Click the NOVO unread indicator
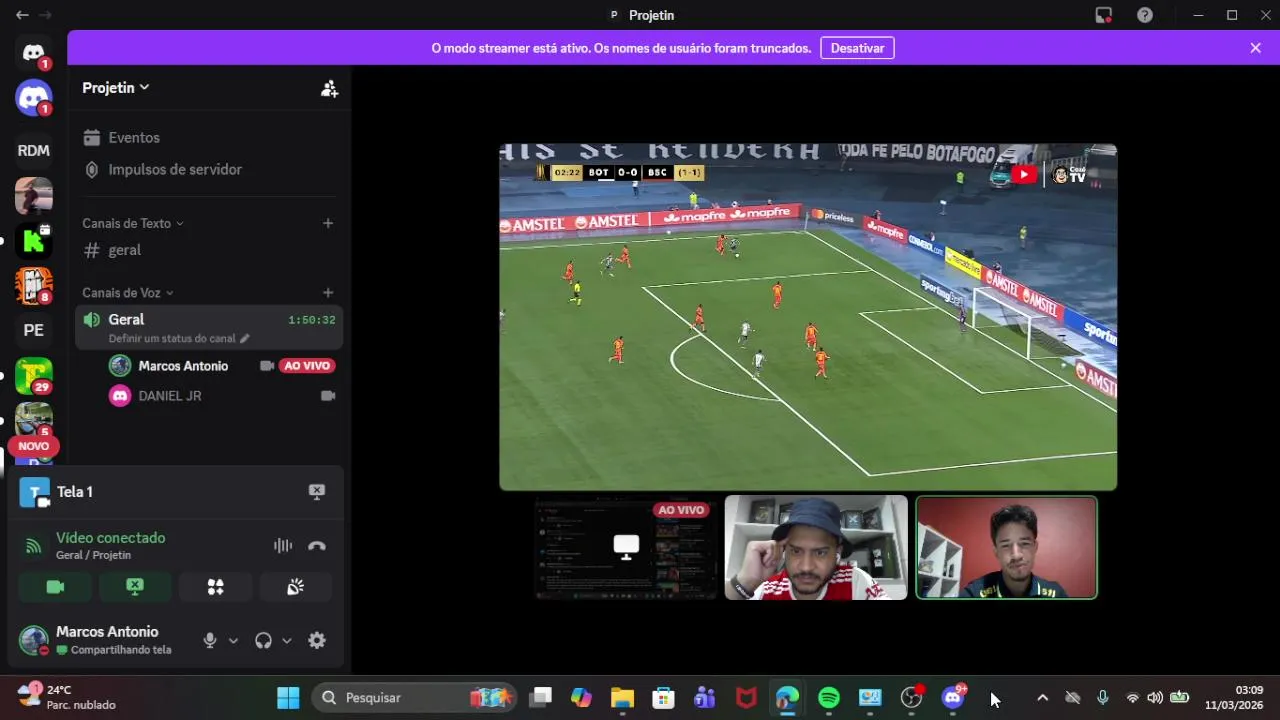1280x720 pixels. [33, 446]
